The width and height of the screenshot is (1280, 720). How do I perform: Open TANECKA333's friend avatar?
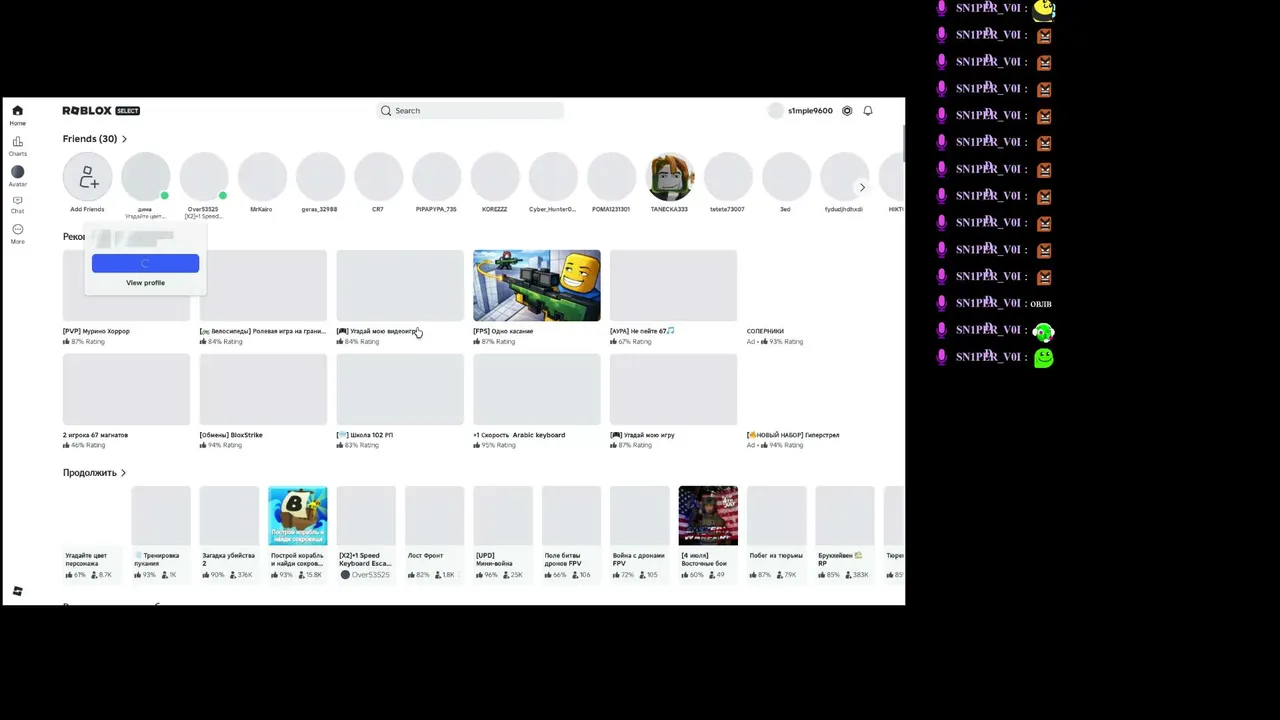(670, 178)
